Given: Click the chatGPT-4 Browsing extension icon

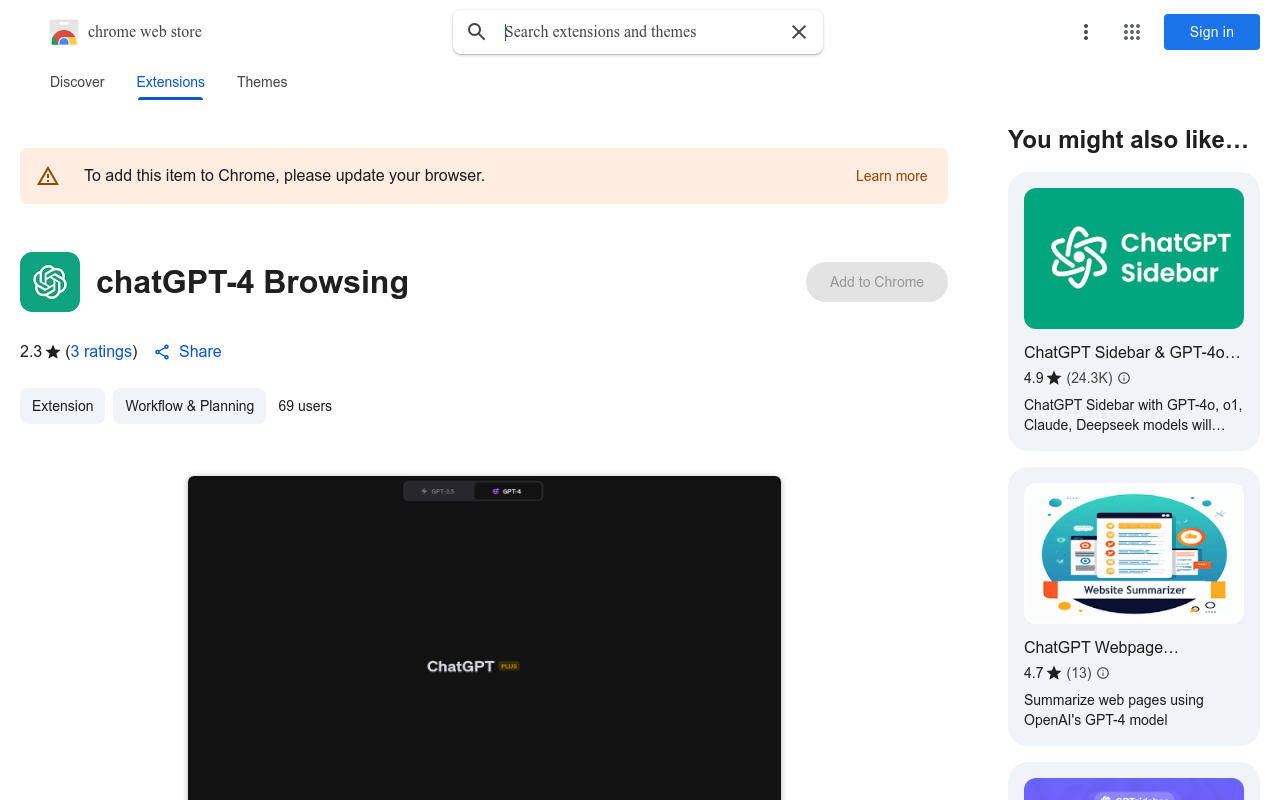Looking at the screenshot, I should (49, 282).
